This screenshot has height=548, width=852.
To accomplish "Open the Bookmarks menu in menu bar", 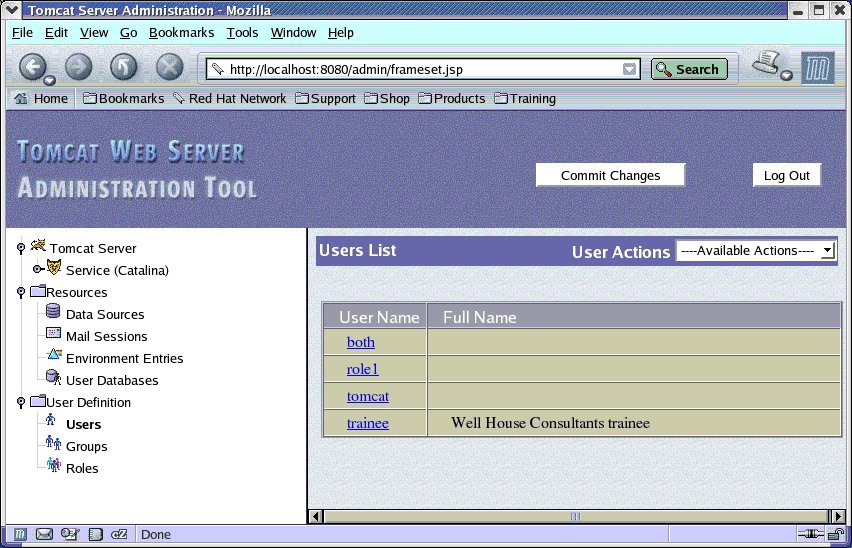I will click(181, 33).
